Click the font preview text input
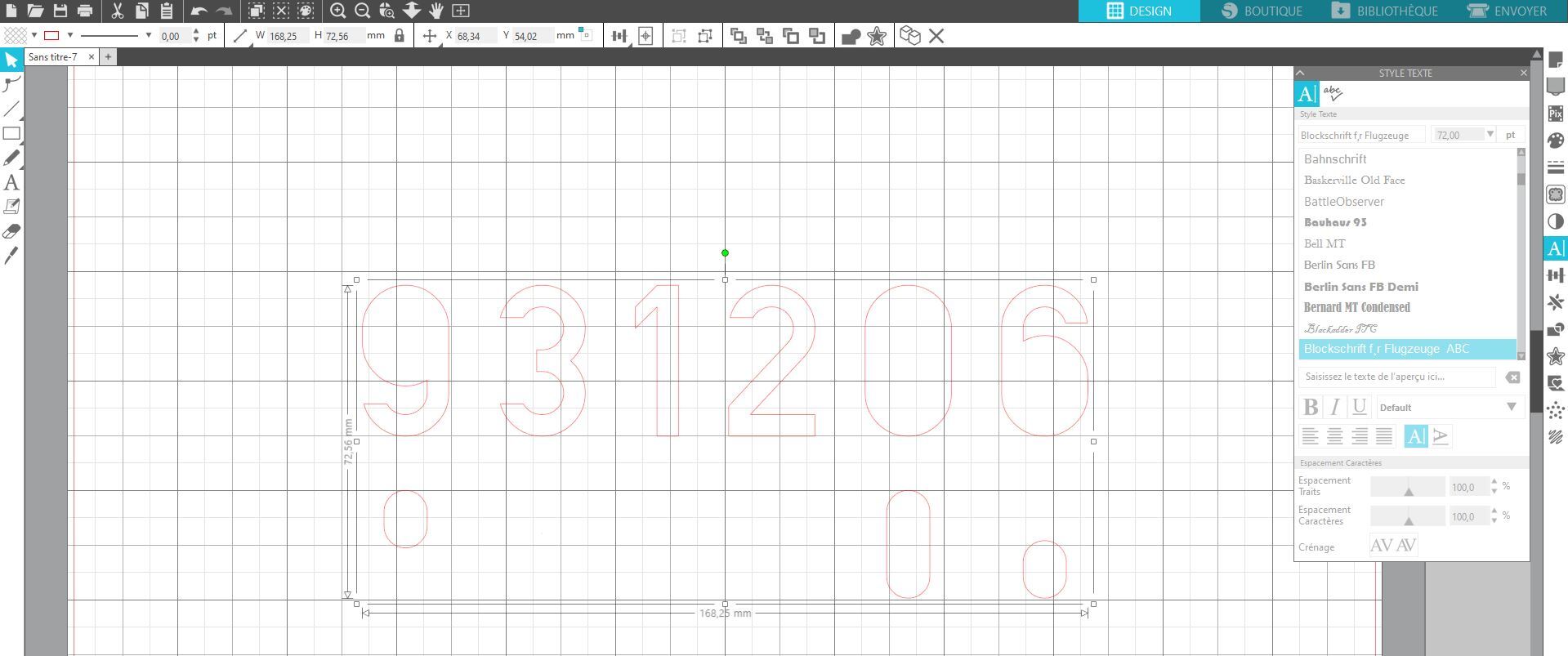 pyautogui.click(x=1397, y=377)
